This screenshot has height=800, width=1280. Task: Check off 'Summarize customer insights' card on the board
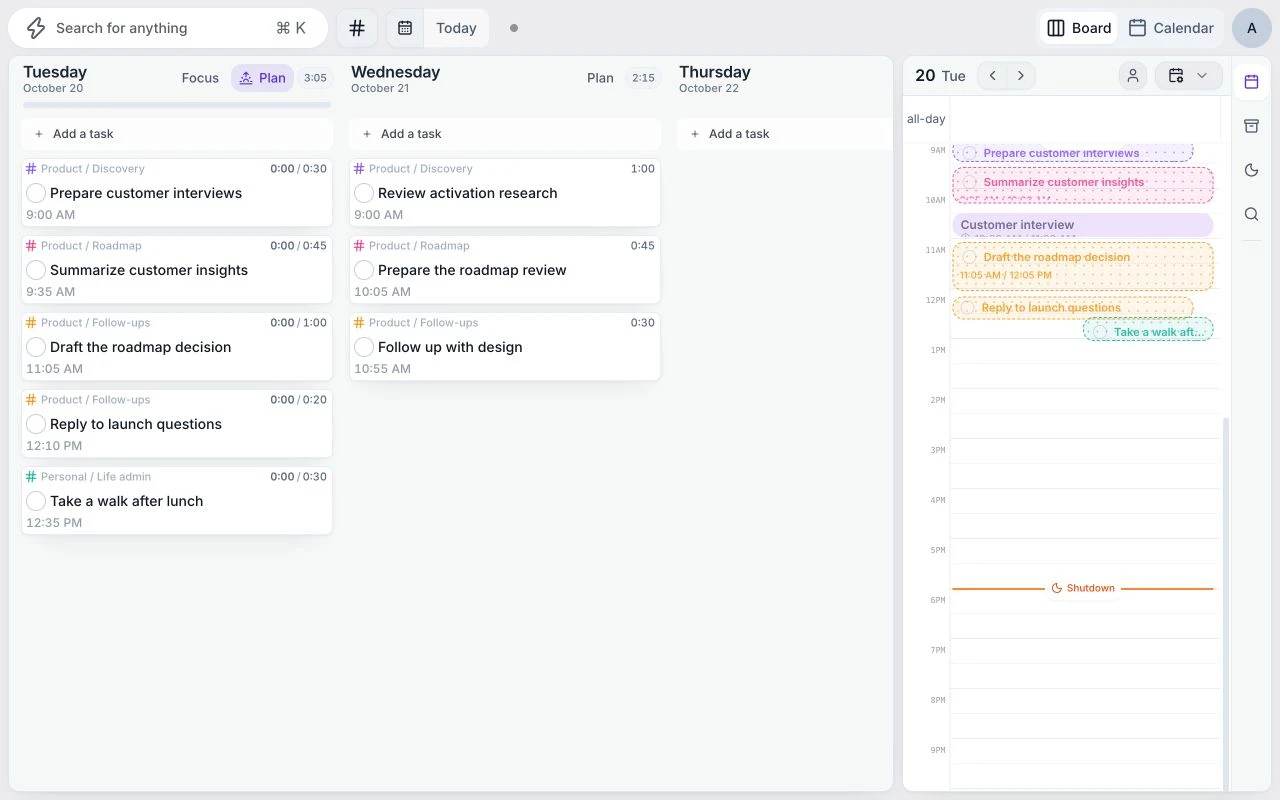pyautogui.click(x=36, y=270)
